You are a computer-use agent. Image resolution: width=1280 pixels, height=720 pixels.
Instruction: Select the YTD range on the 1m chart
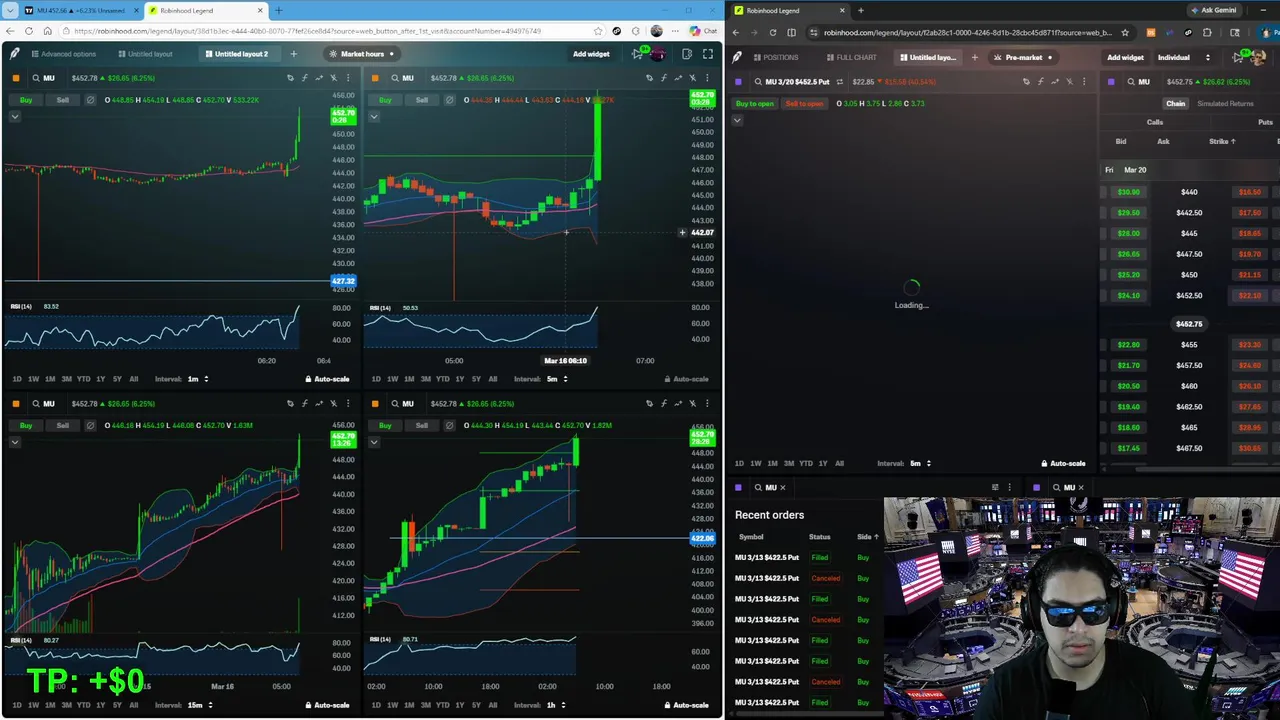(x=83, y=379)
